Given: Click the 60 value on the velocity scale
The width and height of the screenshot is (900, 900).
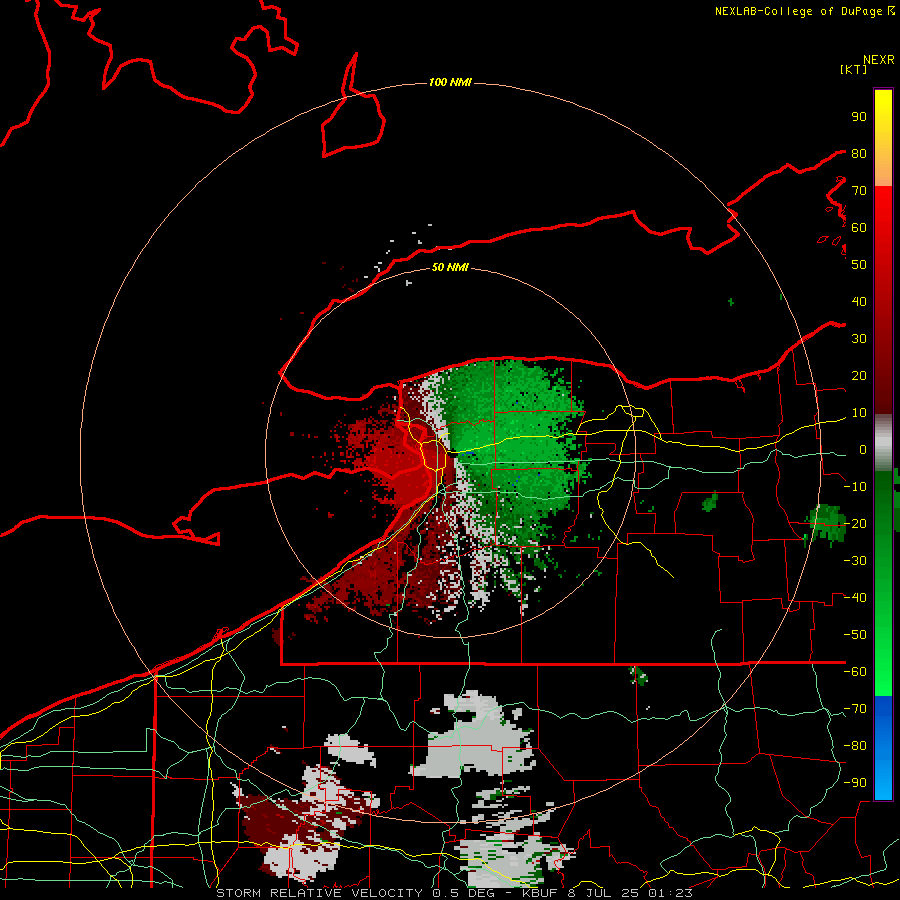Looking at the screenshot, I should [x=859, y=227].
